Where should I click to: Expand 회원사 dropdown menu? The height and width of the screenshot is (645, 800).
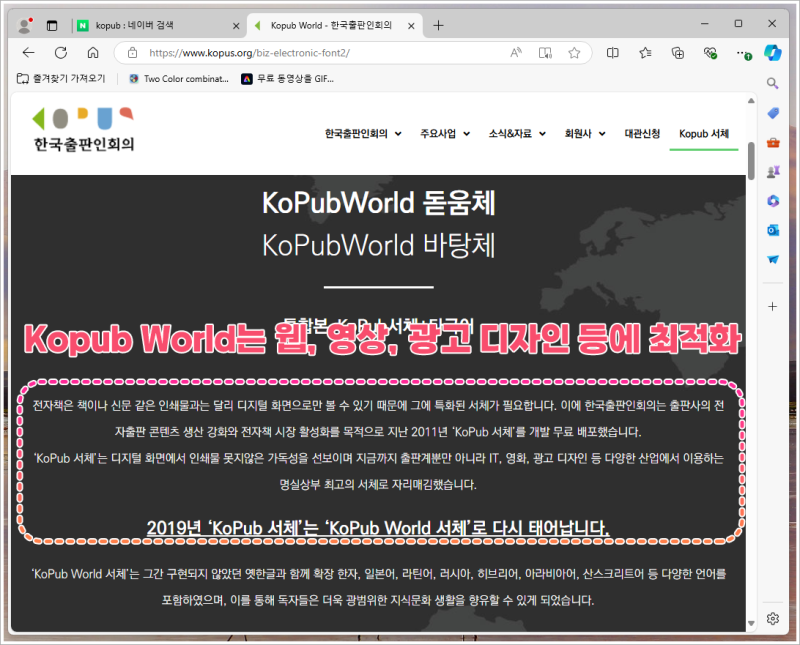(x=585, y=134)
